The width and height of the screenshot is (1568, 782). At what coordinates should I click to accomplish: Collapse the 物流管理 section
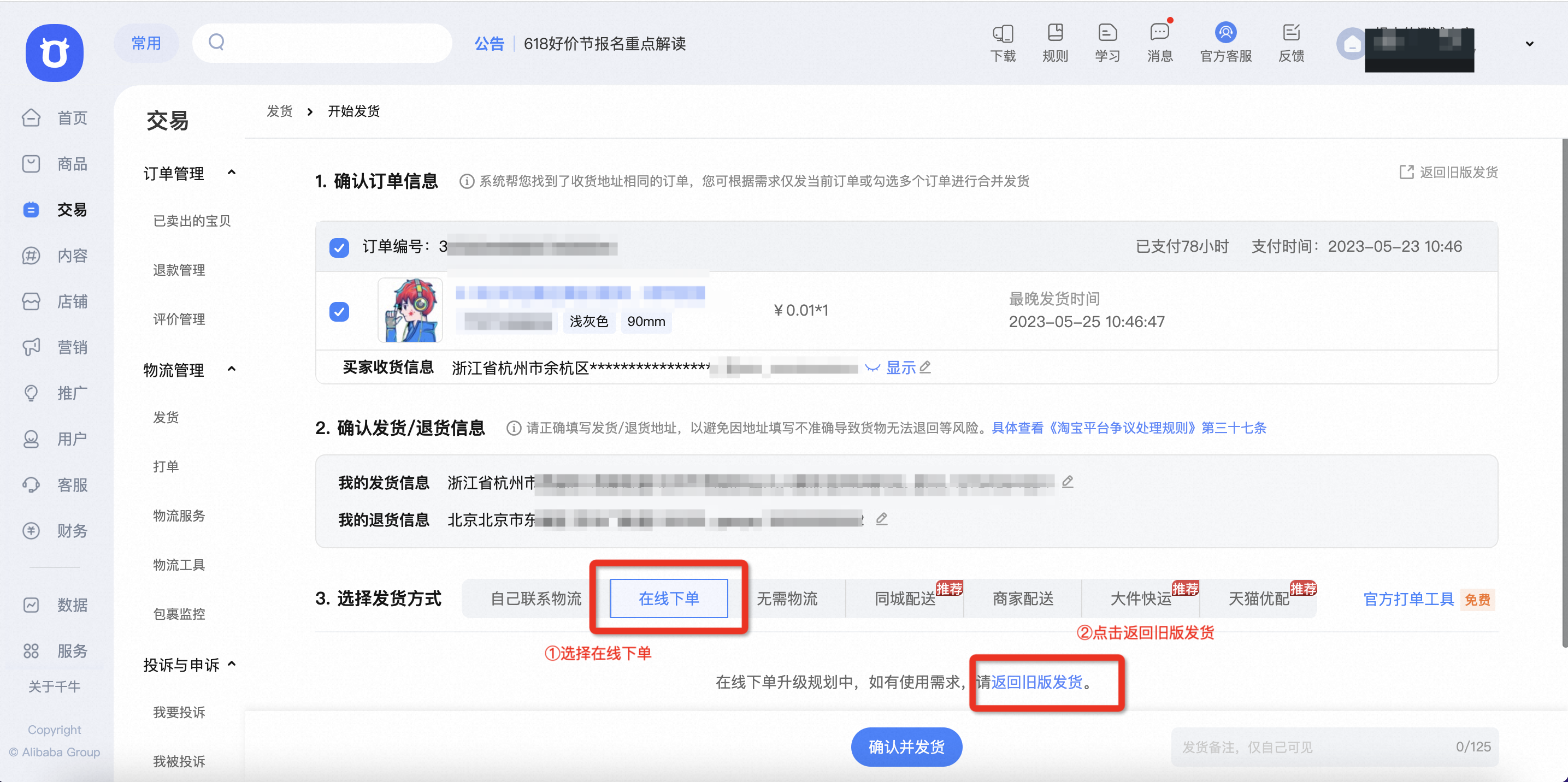[x=231, y=369]
